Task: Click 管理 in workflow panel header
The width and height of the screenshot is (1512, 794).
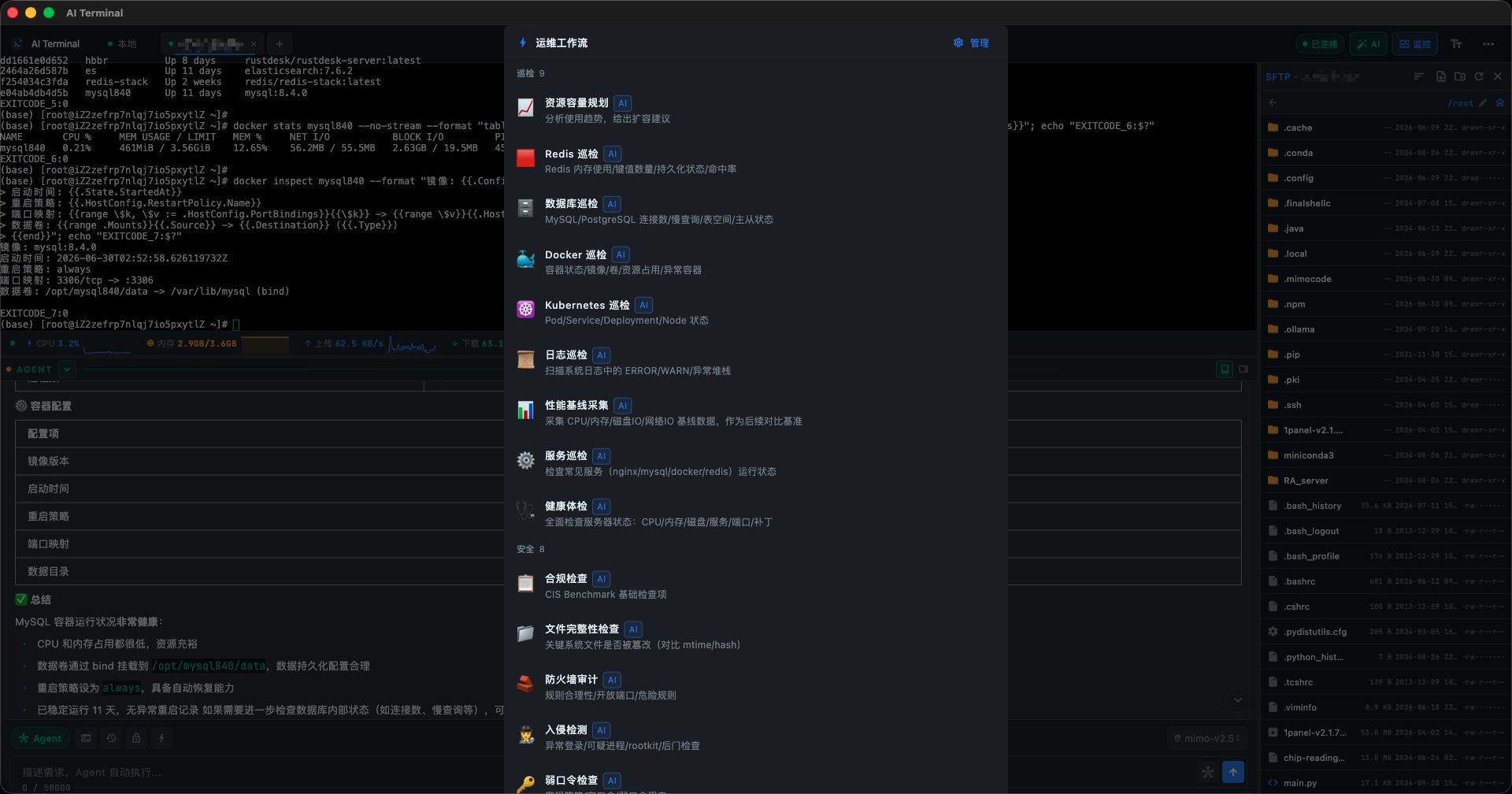Action: pyautogui.click(x=971, y=43)
